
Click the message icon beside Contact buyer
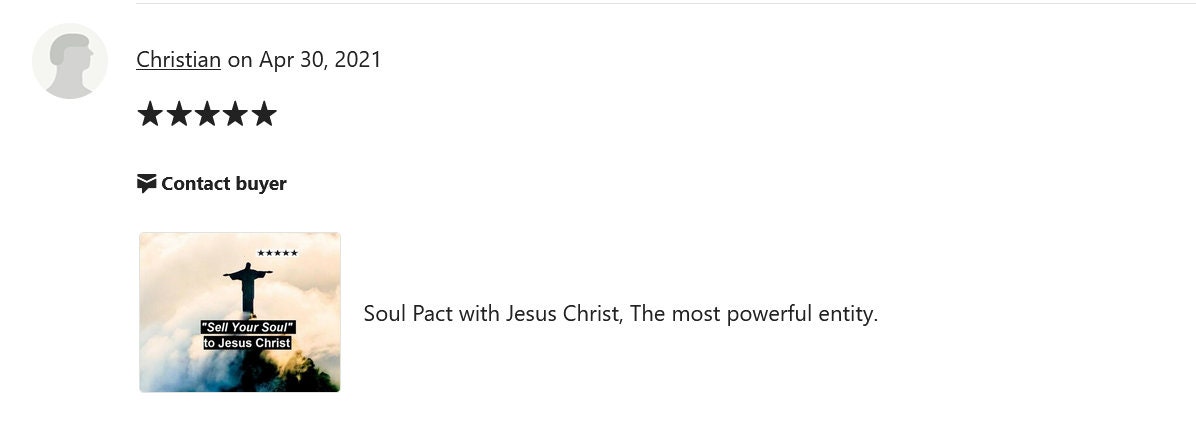coord(146,184)
